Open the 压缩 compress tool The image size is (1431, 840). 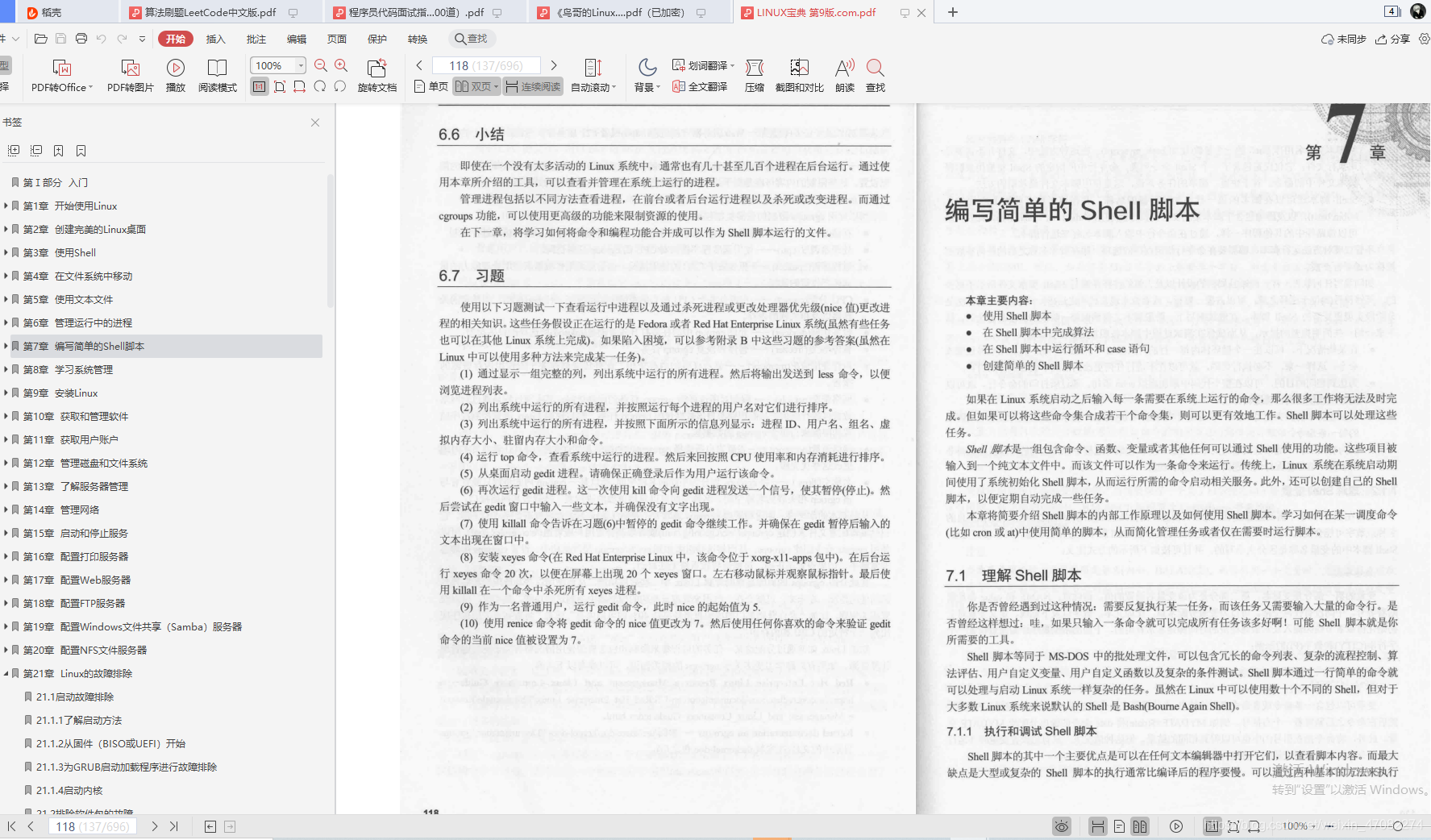pyautogui.click(x=755, y=75)
